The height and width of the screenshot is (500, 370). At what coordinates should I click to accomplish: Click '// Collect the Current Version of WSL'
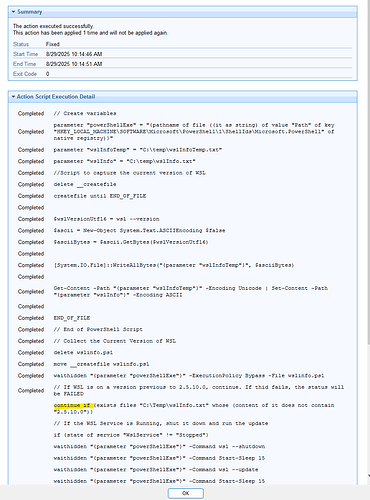coord(115,341)
